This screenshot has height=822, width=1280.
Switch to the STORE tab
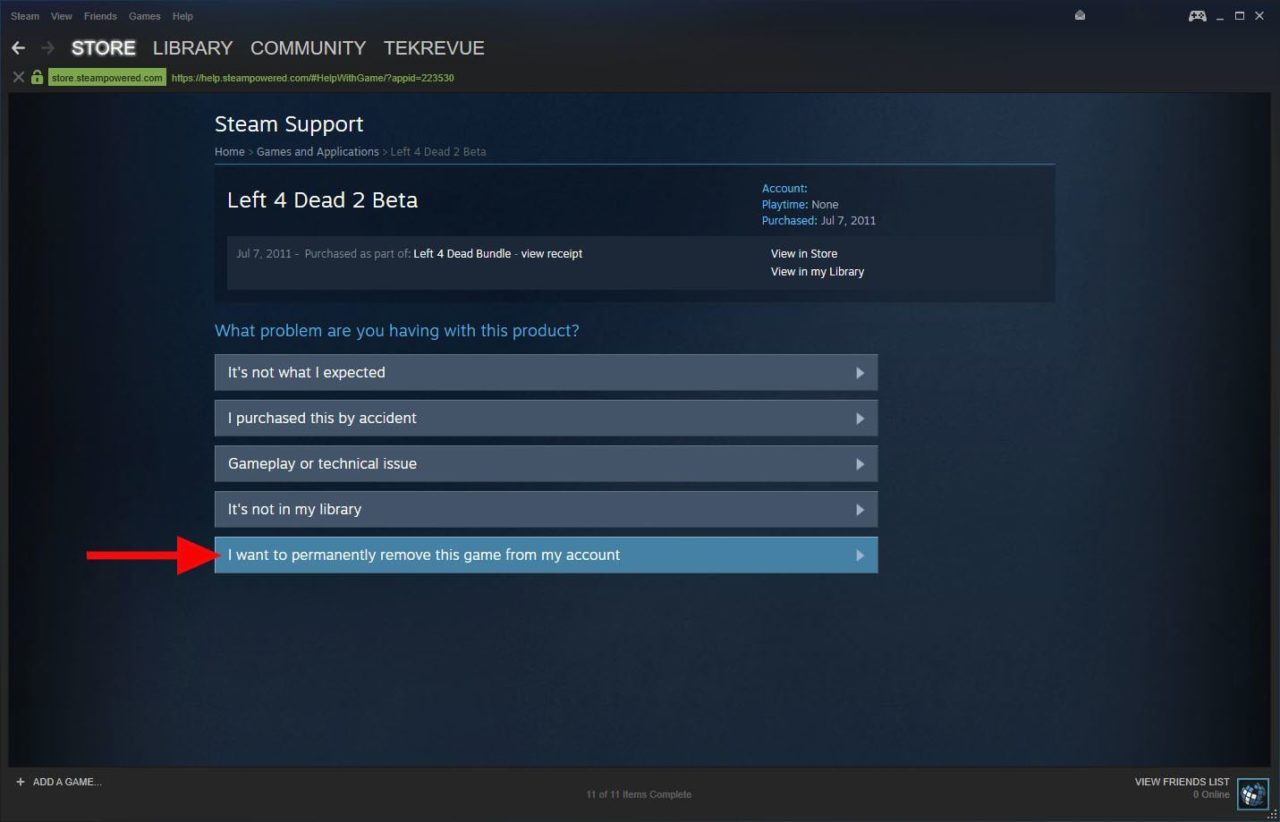pos(103,48)
